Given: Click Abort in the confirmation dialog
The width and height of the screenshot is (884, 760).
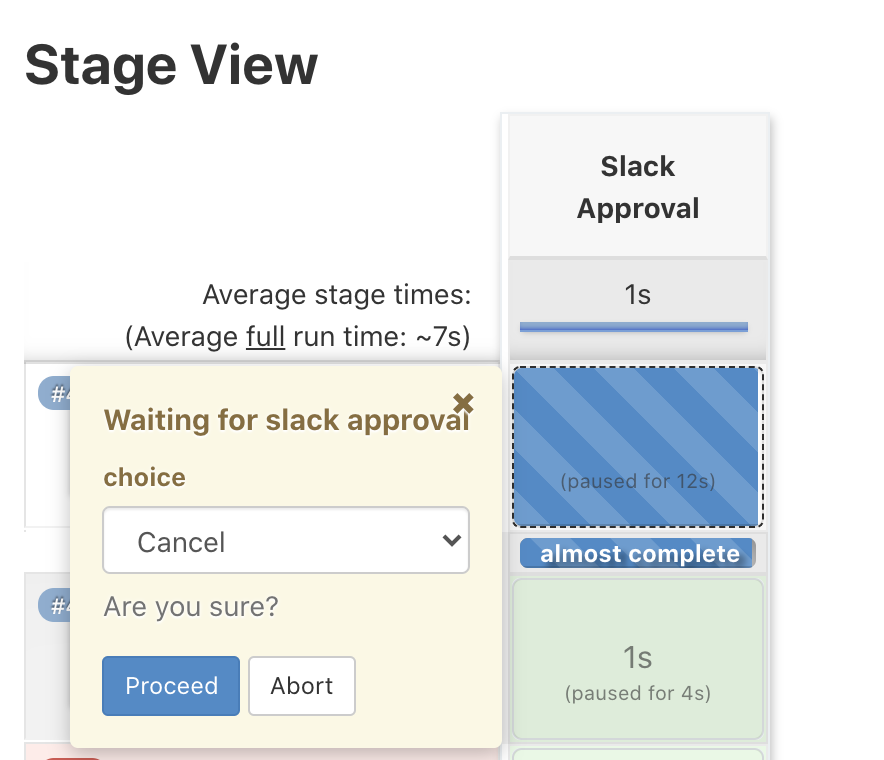Looking at the screenshot, I should coord(302,686).
